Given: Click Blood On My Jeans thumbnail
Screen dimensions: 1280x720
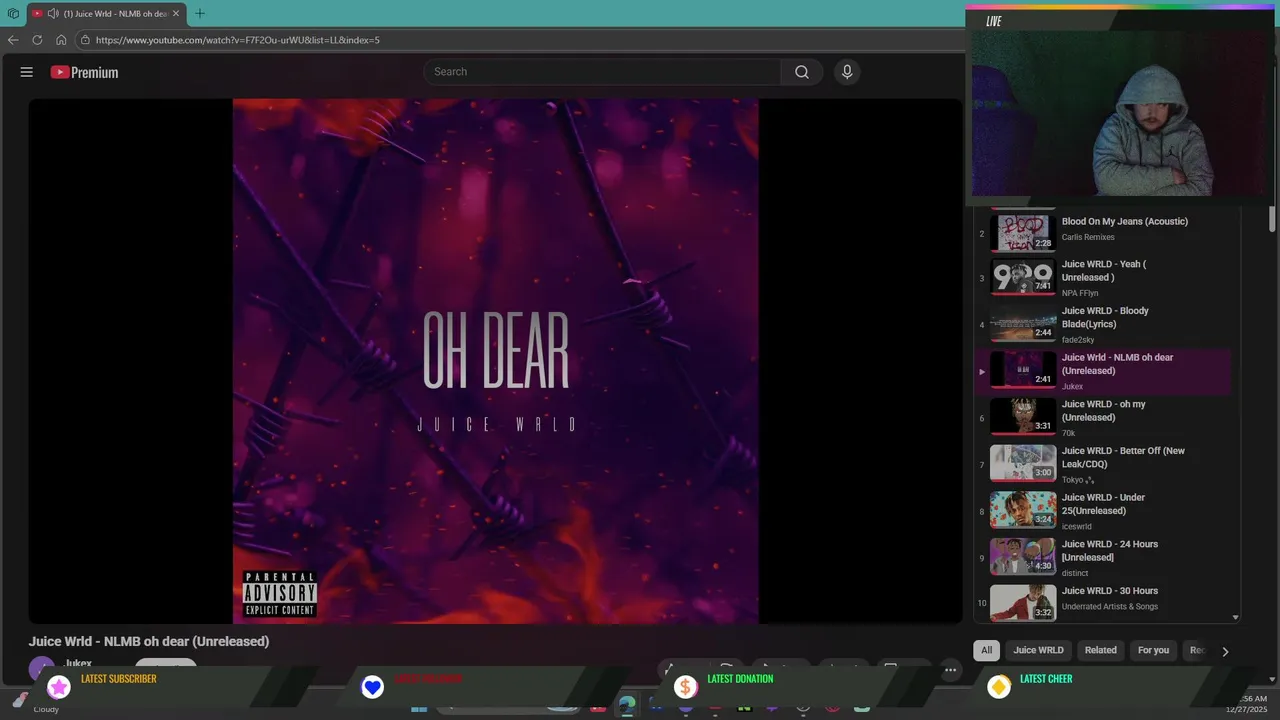Looking at the screenshot, I should pyautogui.click(x=1023, y=232).
